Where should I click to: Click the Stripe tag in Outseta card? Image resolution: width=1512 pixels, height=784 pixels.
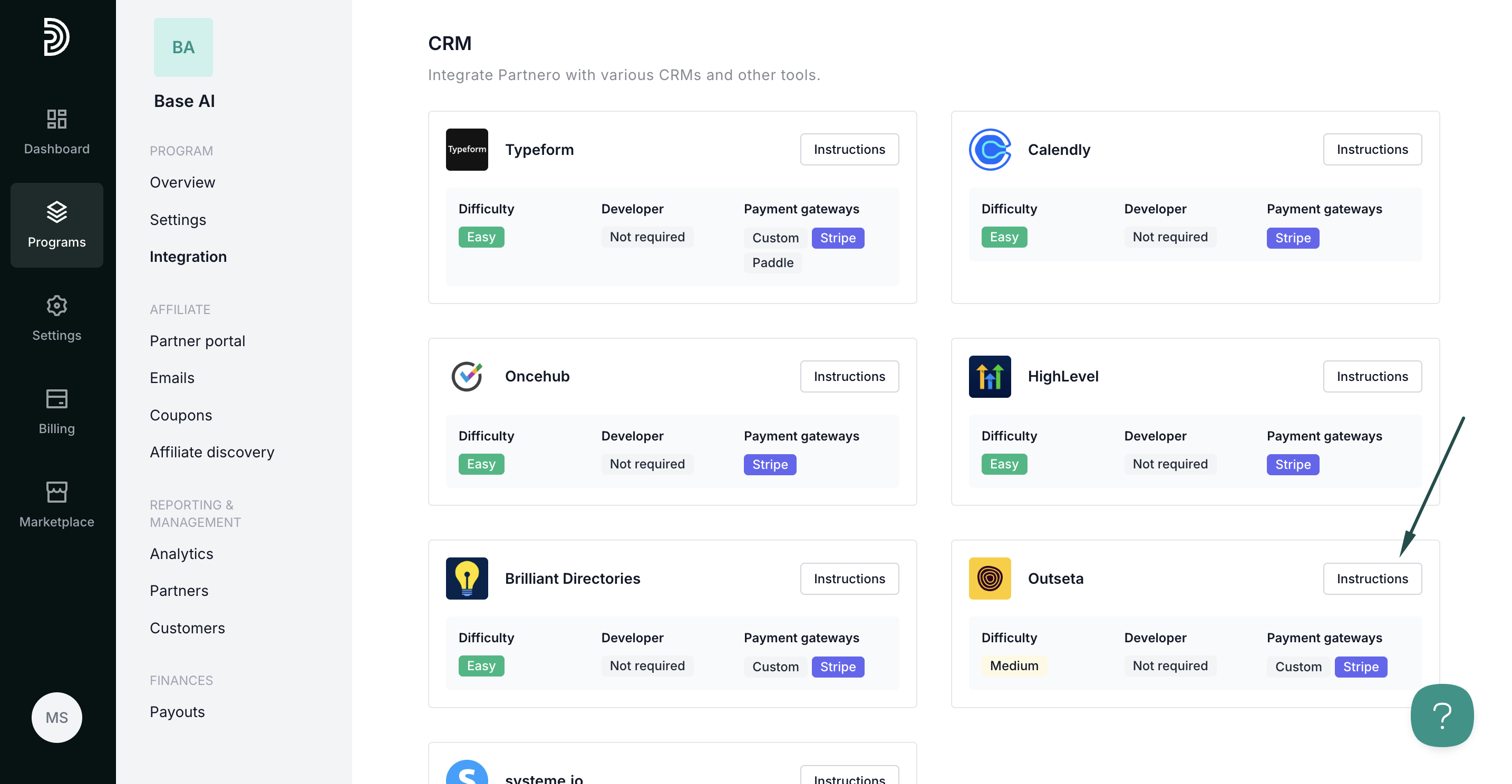pos(1361,667)
